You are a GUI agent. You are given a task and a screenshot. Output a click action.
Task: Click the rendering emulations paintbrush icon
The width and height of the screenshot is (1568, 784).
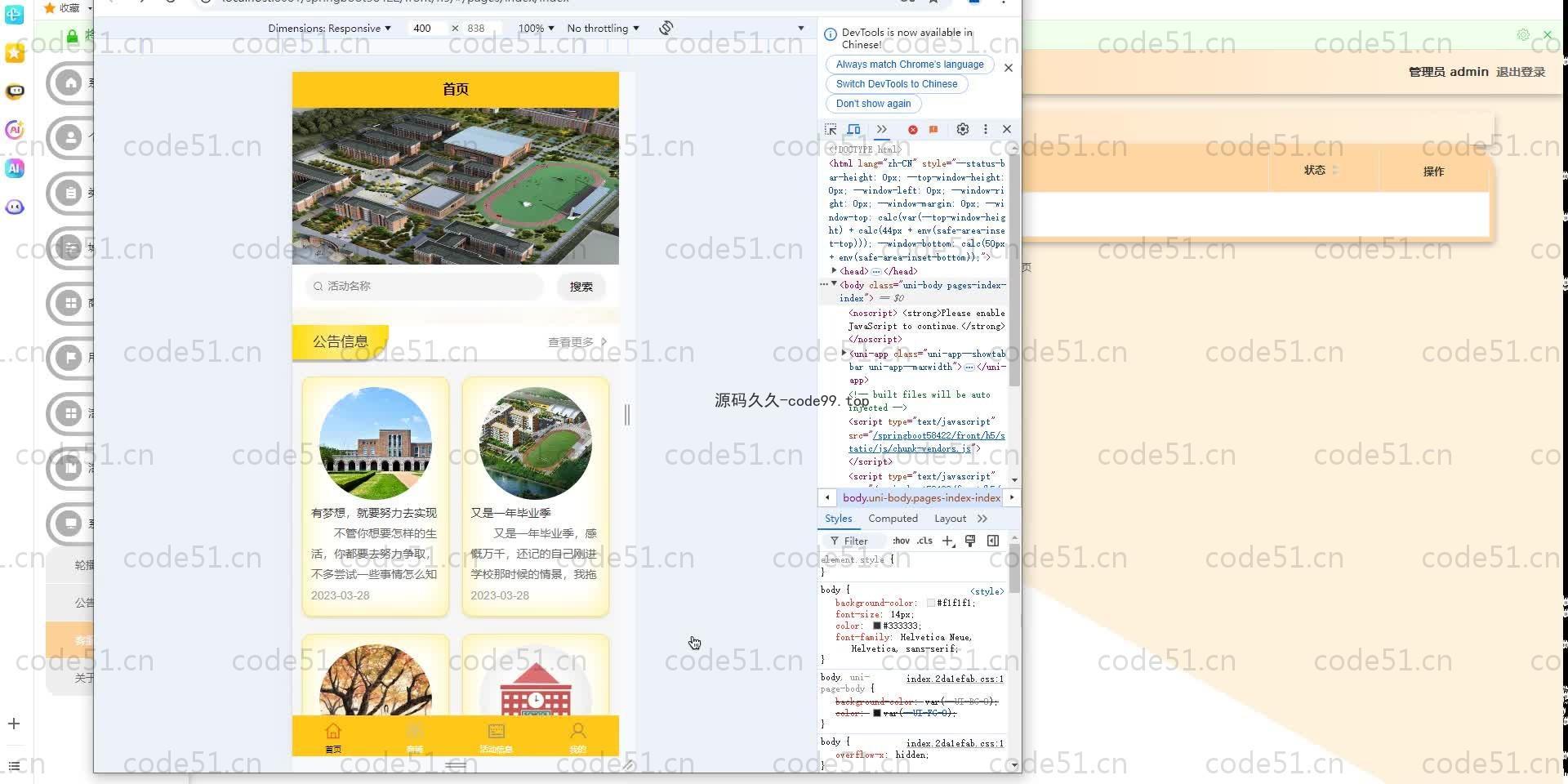pyautogui.click(x=970, y=541)
